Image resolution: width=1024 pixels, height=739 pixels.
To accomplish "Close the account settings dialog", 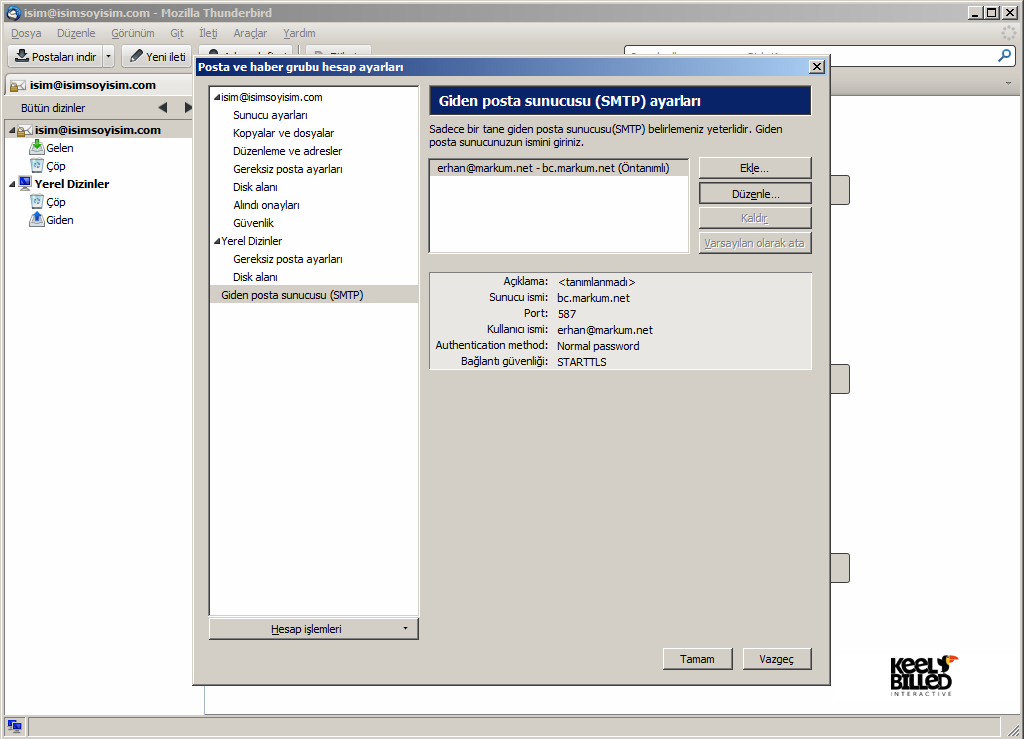I will click(816, 67).
